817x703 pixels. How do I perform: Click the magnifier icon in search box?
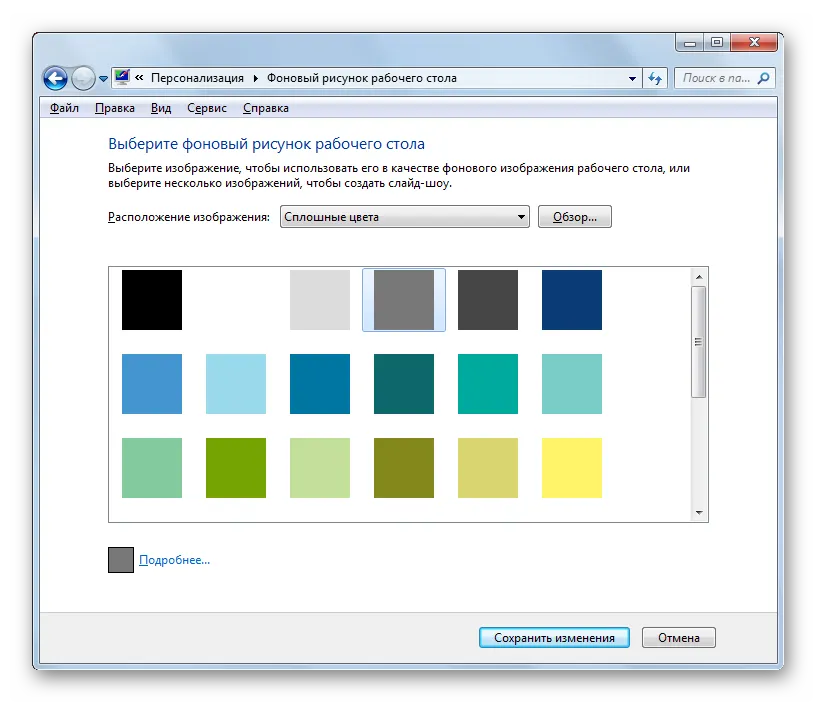pos(763,78)
